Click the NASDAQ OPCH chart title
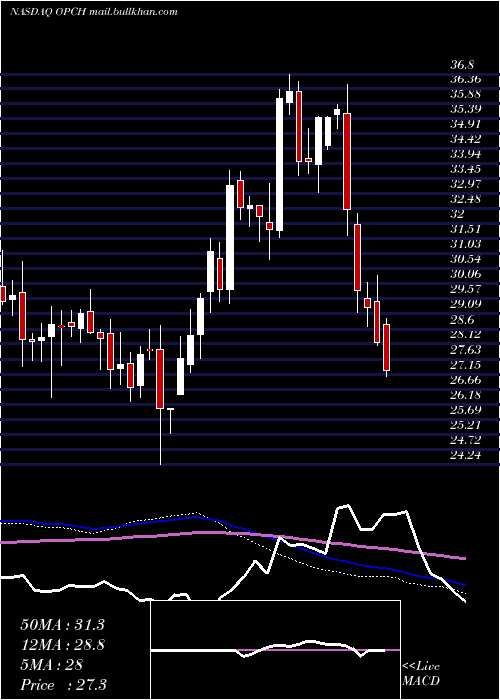This screenshot has height=700, width=500. click(93, 12)
